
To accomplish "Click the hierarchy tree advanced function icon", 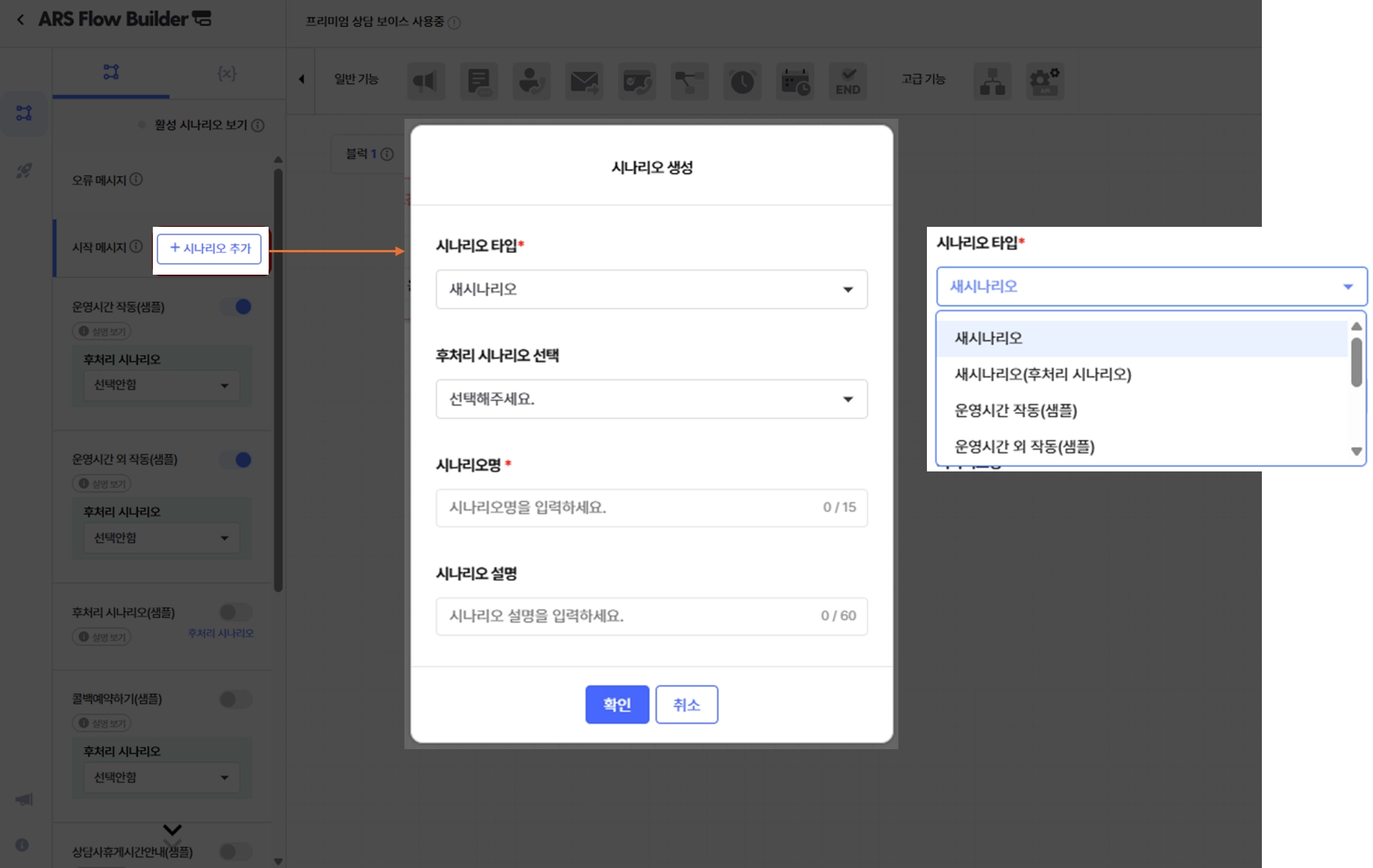I will pos(993,81).
